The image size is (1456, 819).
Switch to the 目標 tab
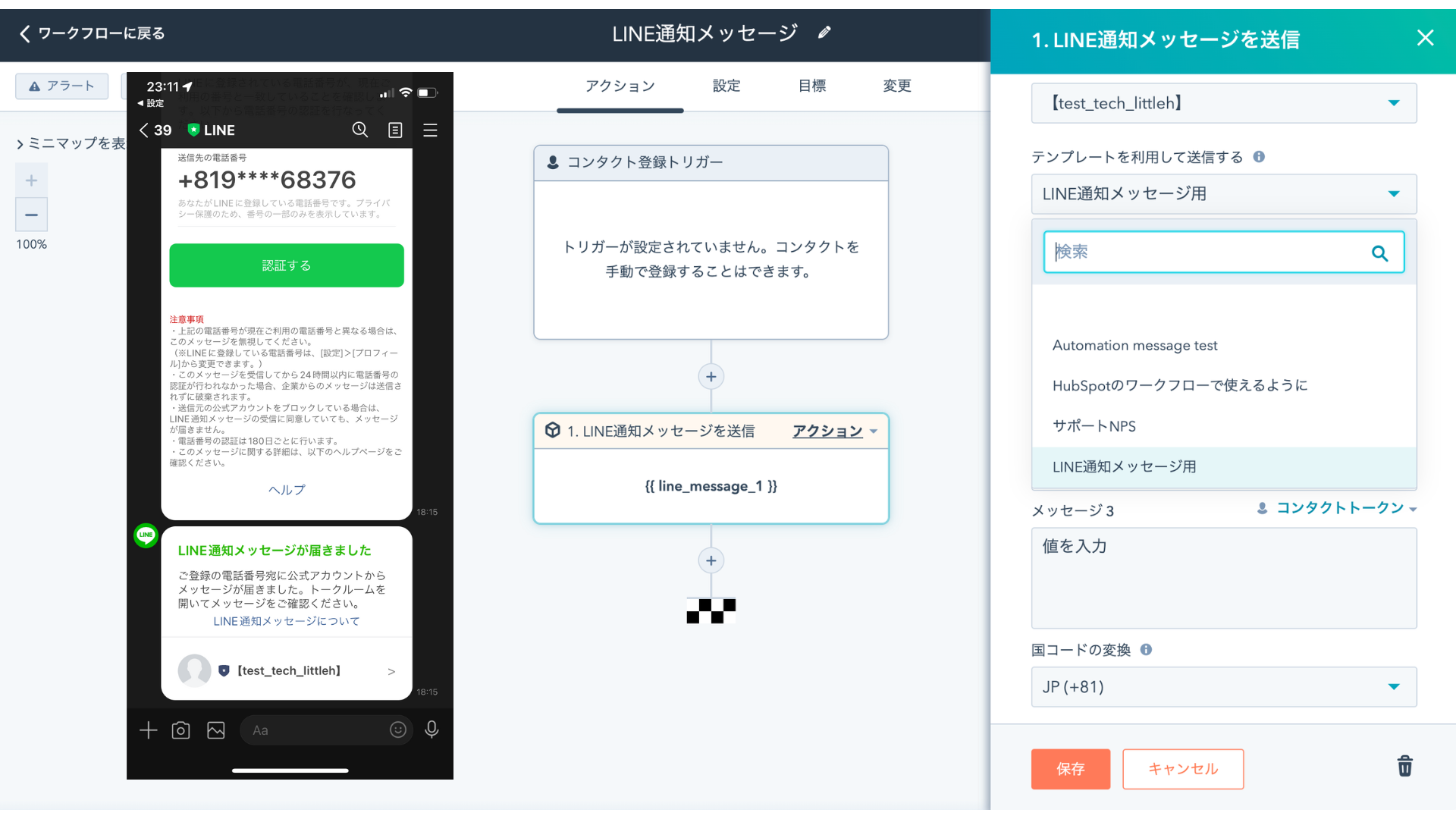pos(811,86)
